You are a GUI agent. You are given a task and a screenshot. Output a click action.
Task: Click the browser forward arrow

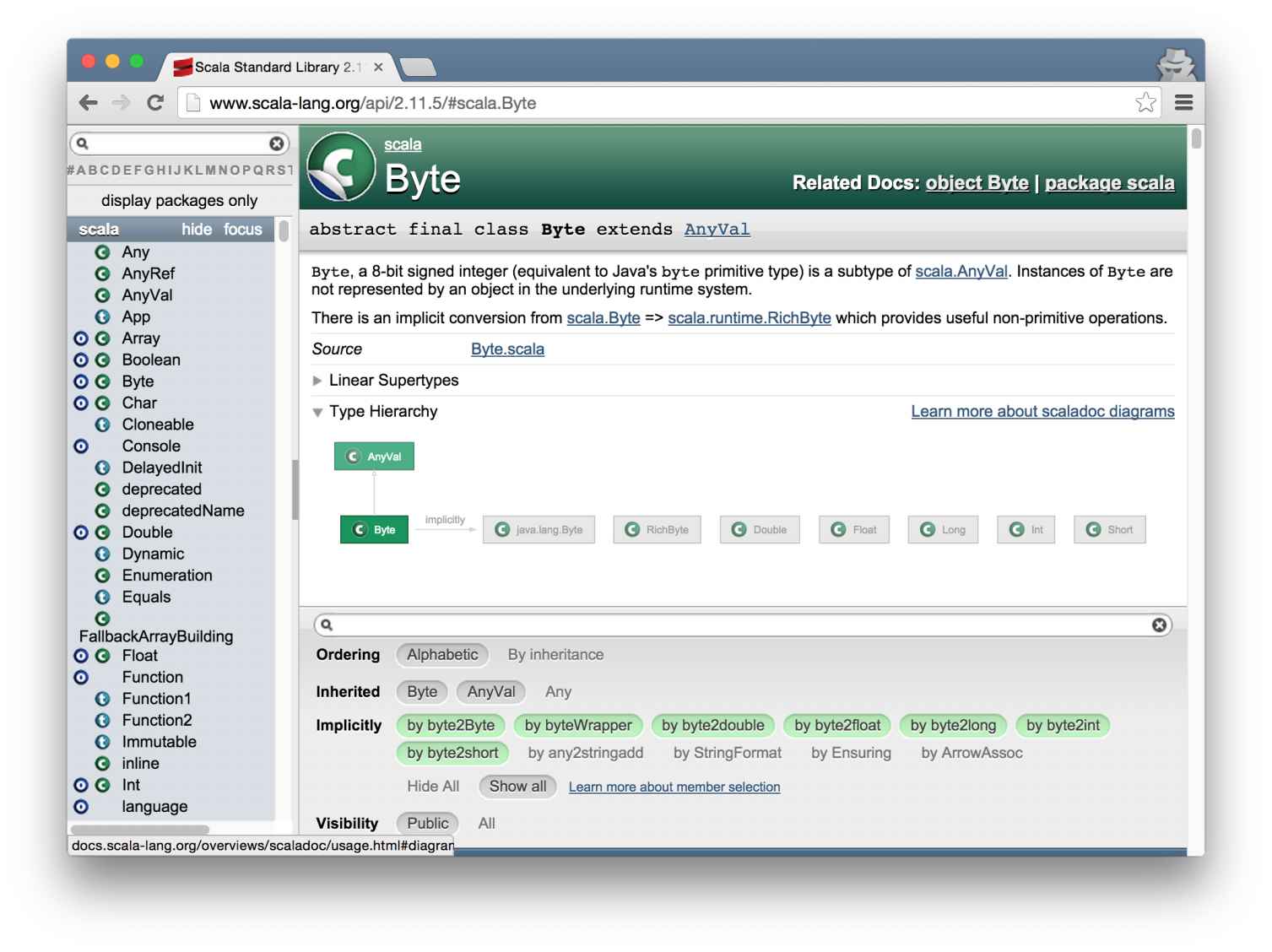point(122,103)
